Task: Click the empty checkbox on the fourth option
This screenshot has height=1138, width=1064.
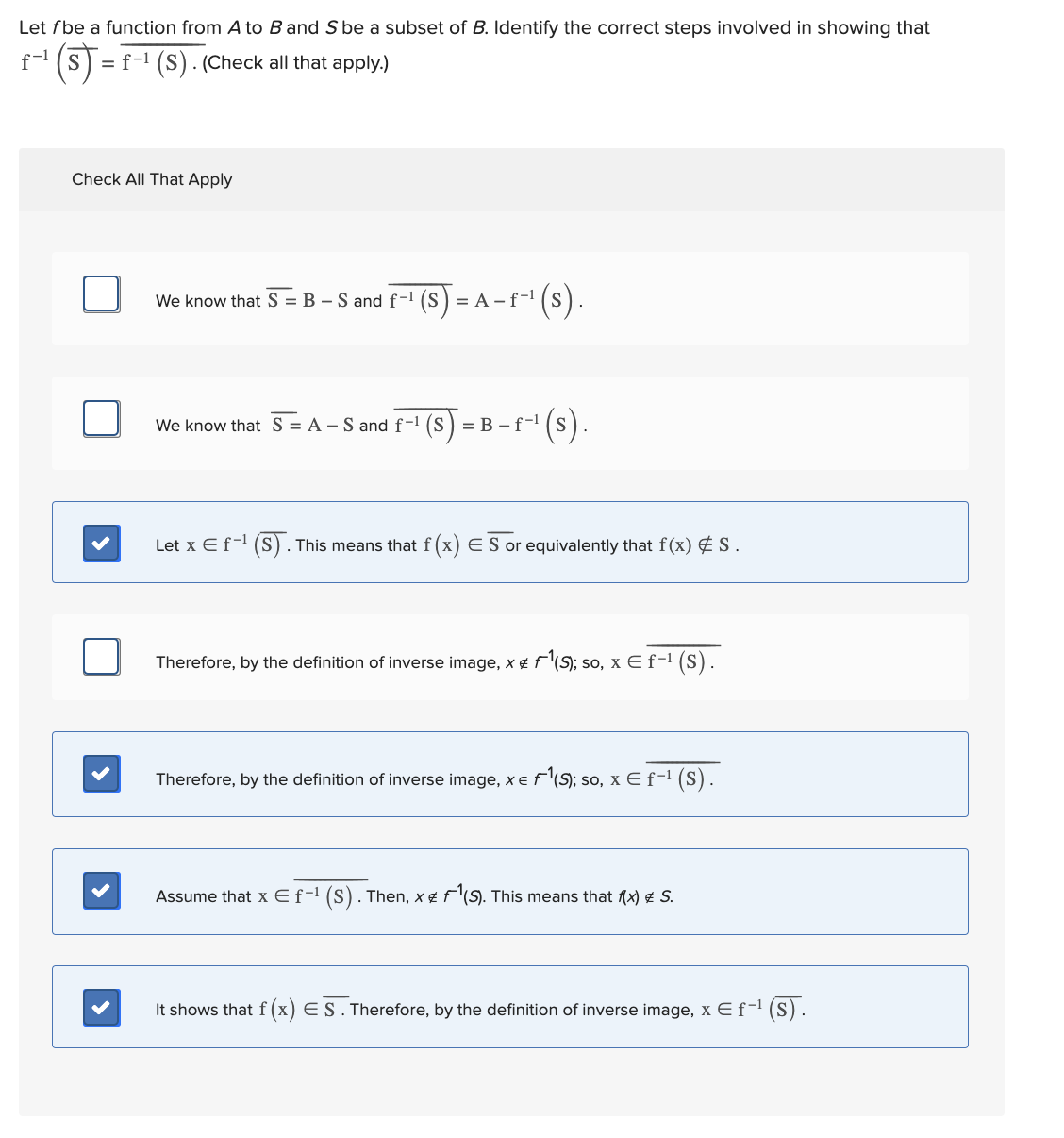Action: coord(101,656)
